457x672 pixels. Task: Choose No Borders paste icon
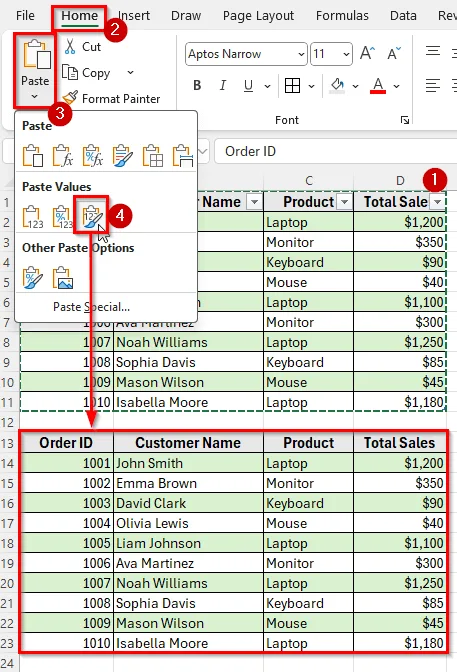[x=153, y=155]
